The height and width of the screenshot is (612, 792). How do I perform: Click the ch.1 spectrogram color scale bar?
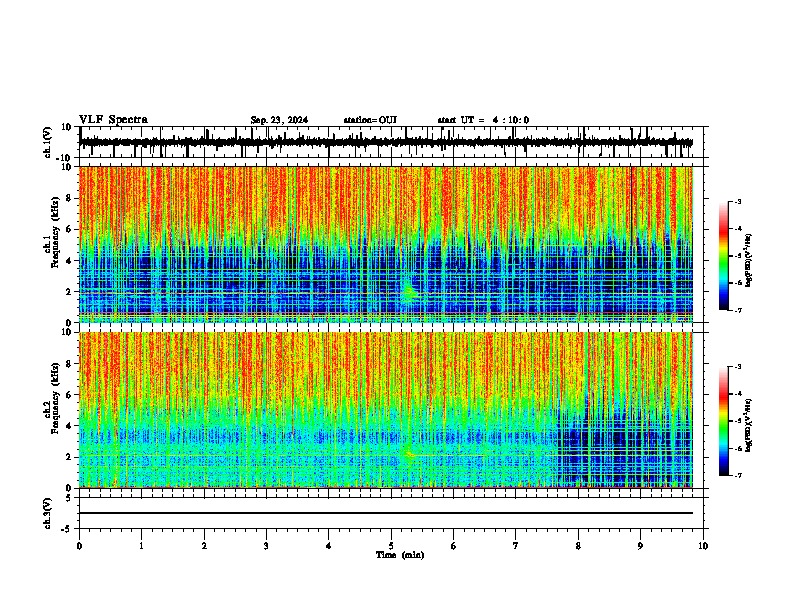point(724,256)
